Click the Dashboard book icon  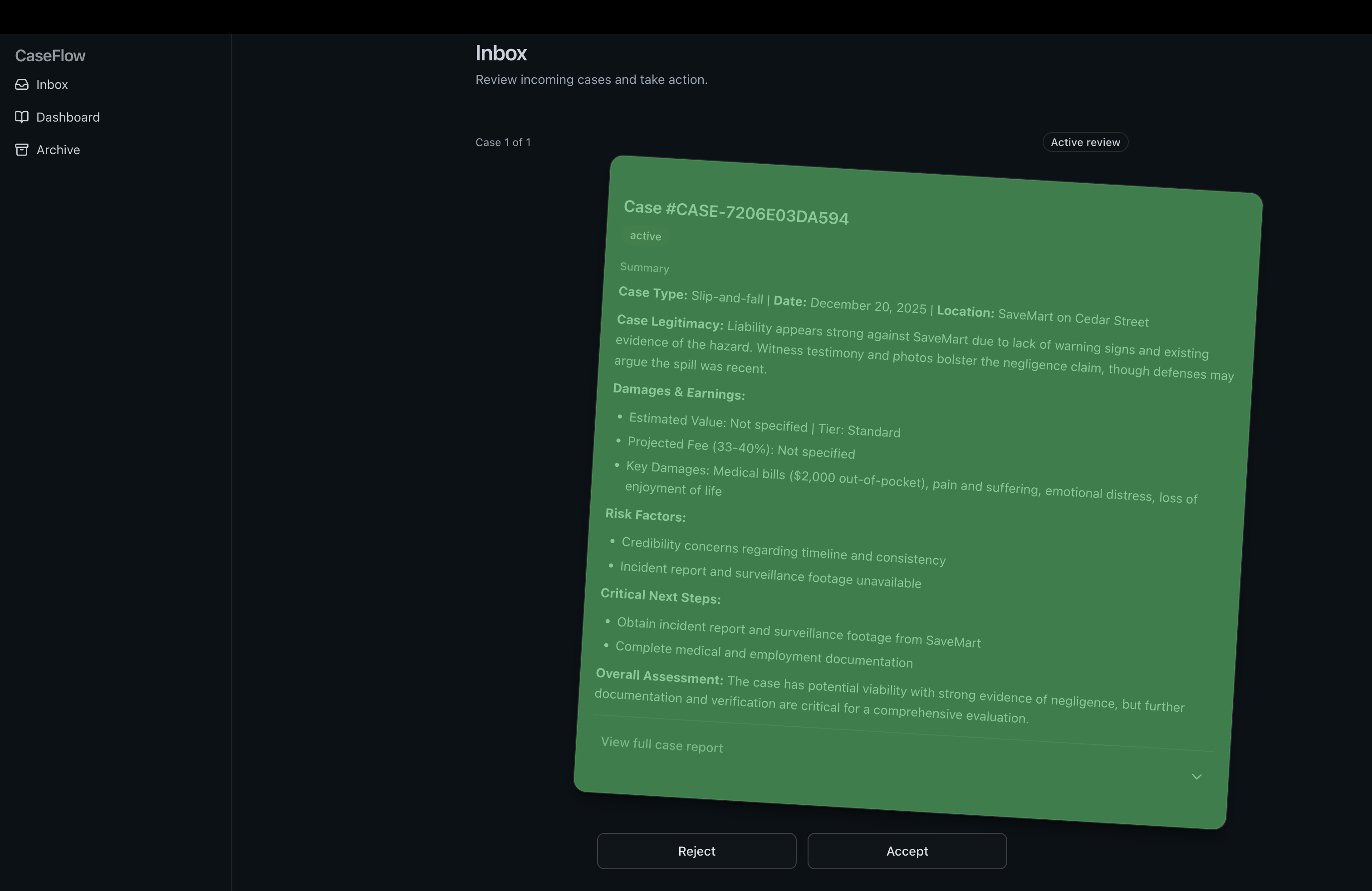pyautogui.click(x=22, y=117)
